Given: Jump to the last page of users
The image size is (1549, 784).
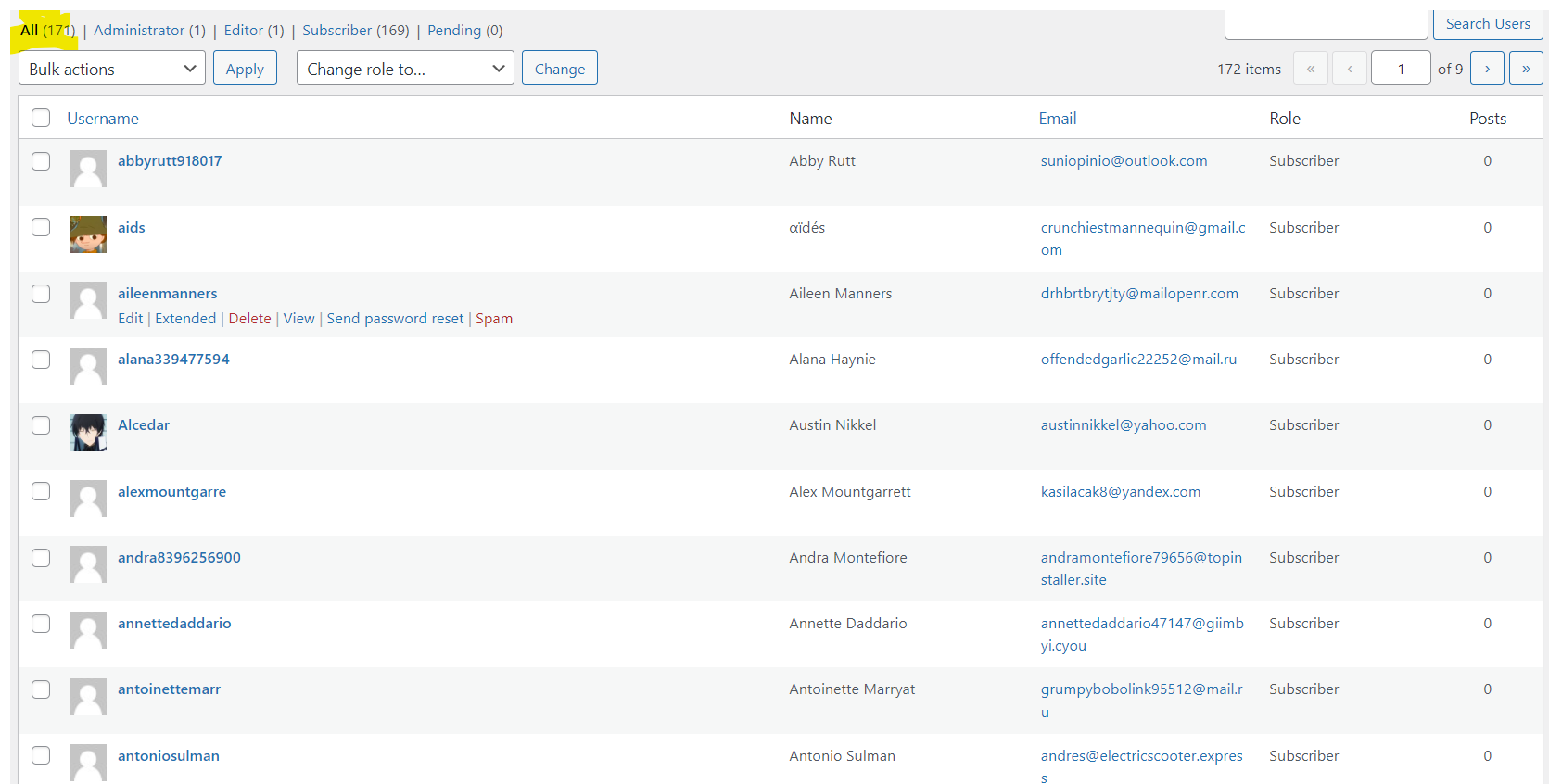Looking at the screenshot, I should pyautogui.click(x=1525, y=69).
